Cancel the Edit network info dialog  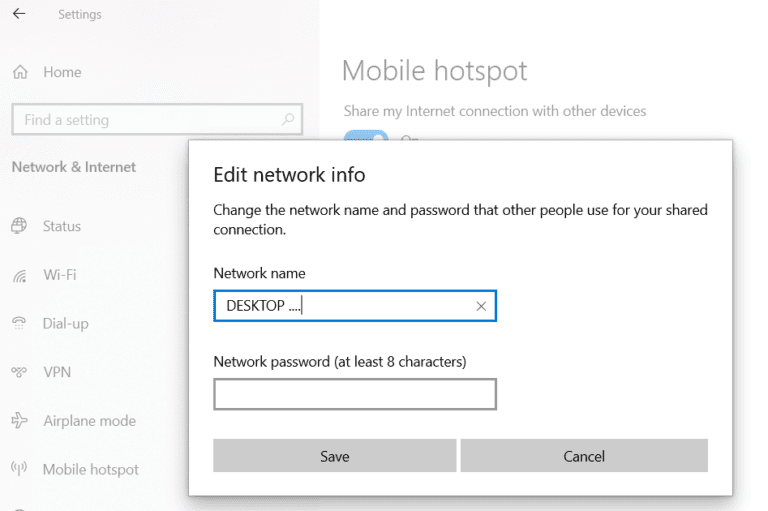(584, 456)
